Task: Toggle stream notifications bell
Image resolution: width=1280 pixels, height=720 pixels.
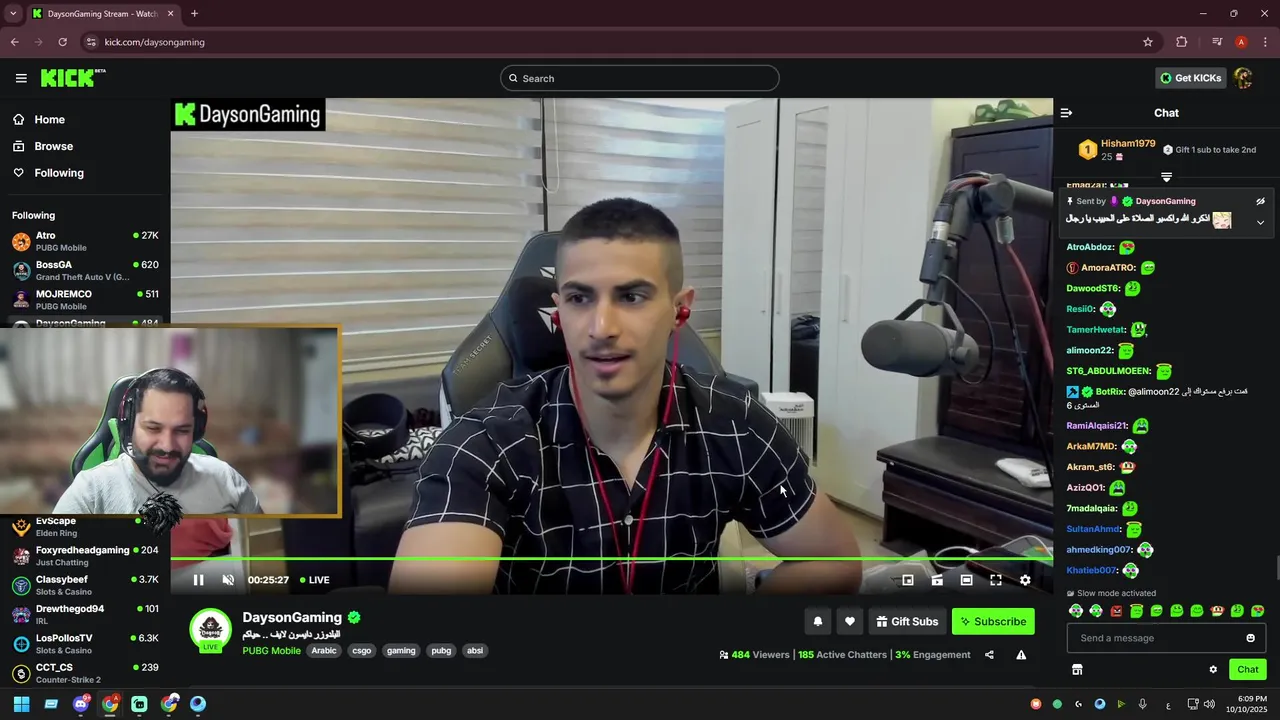Action: pos(818,621)
